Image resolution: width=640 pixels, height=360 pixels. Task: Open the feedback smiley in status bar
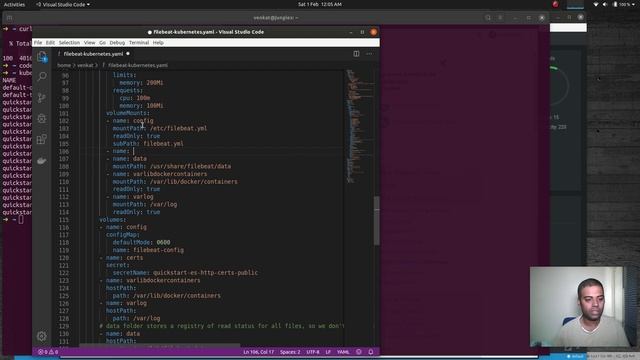(x=359, y=352)
